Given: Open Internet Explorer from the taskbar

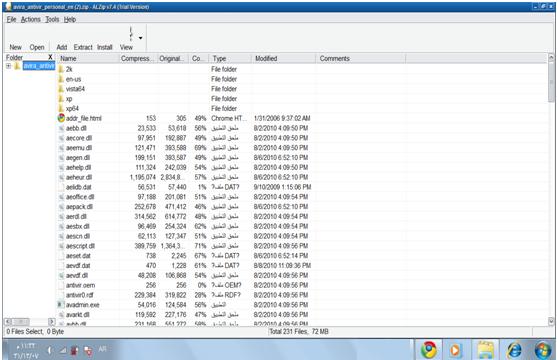Looking at the screenshot, I should (514, 350).
